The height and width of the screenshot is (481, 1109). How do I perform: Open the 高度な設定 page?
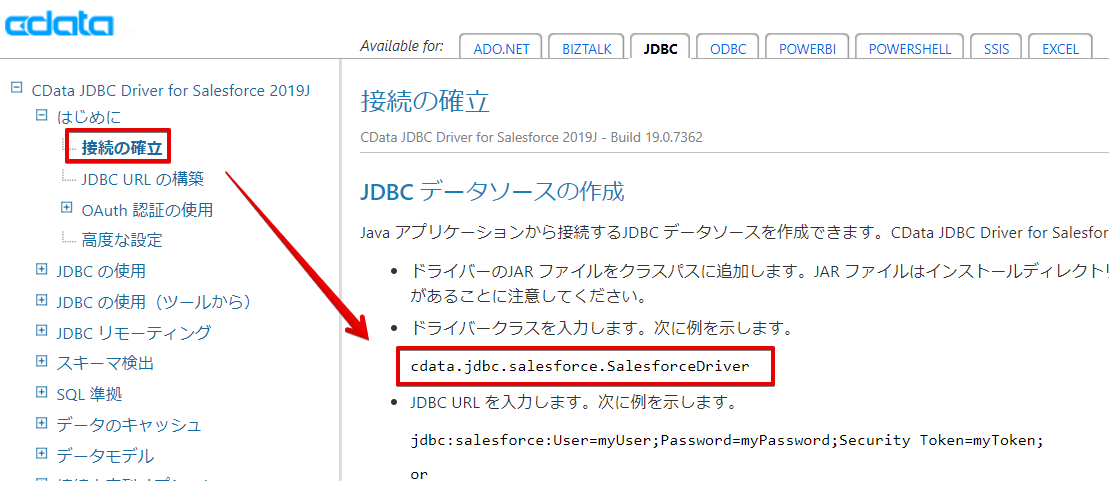[122, 240]
